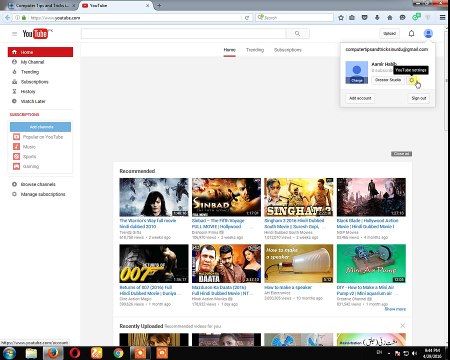Click Firefox home icon
Screen dimensions: 450x360
(x=390, y=18)
